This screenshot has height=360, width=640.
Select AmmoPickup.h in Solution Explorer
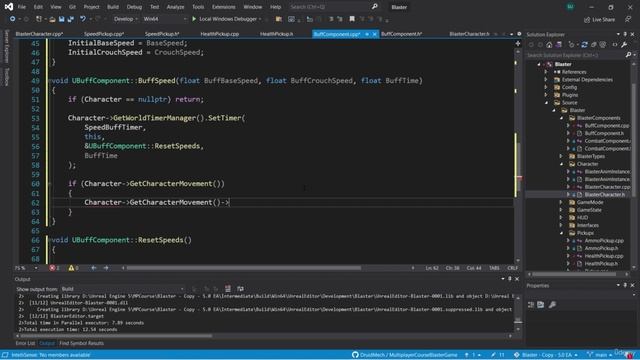pos(601,248)
